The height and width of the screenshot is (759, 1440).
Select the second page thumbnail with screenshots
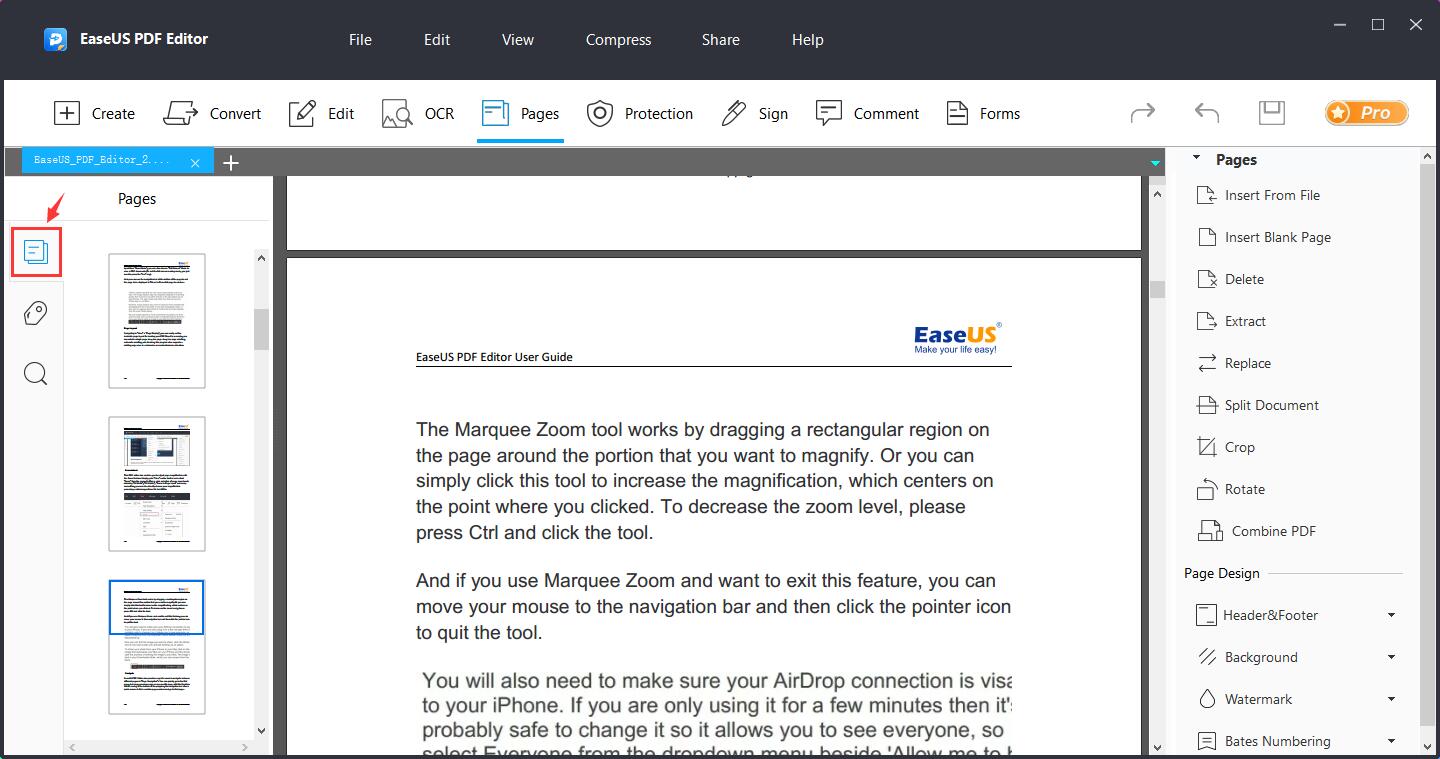coord(157,484)
